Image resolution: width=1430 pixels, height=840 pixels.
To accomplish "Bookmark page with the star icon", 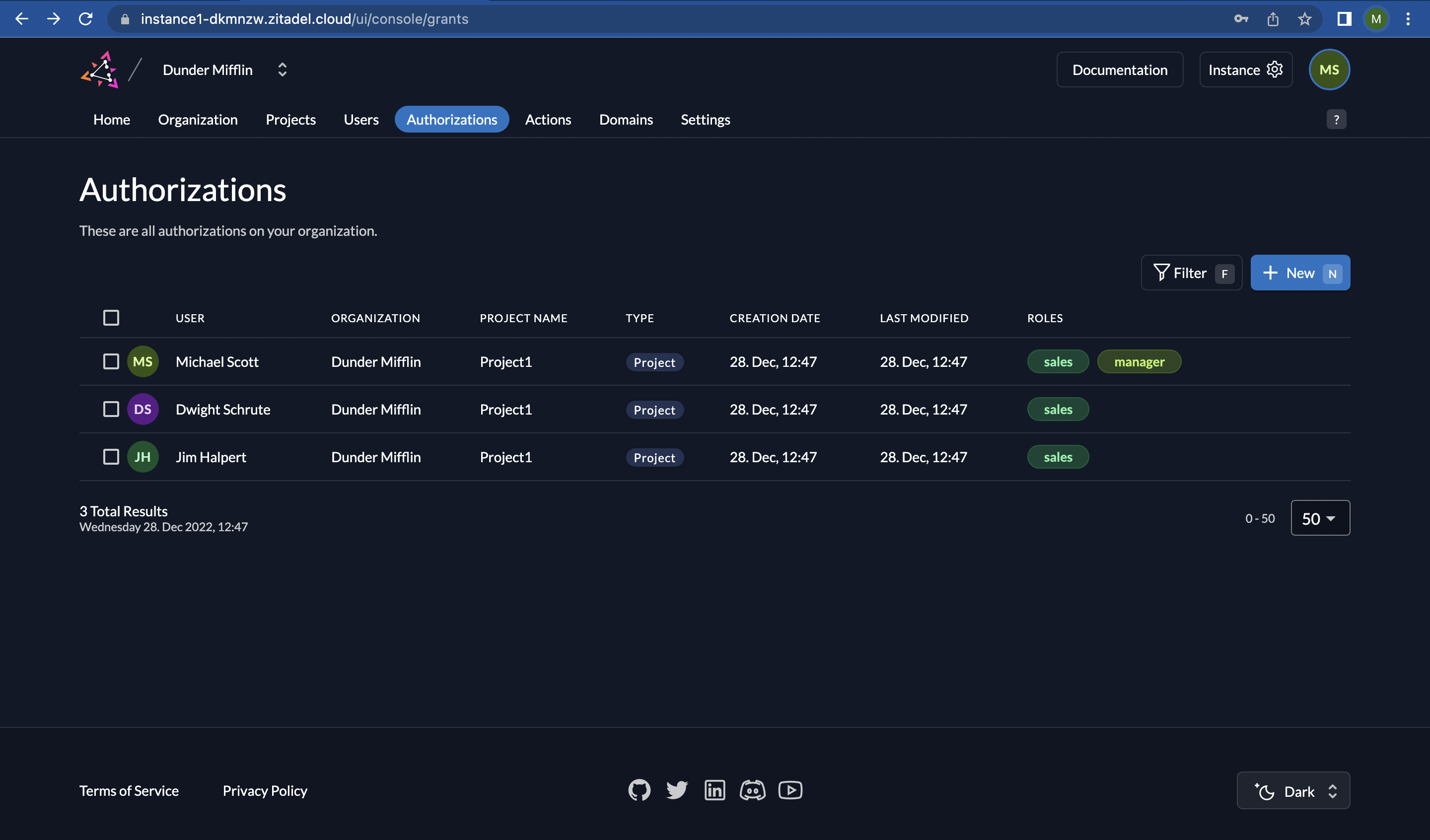I will pos(1304,19).
